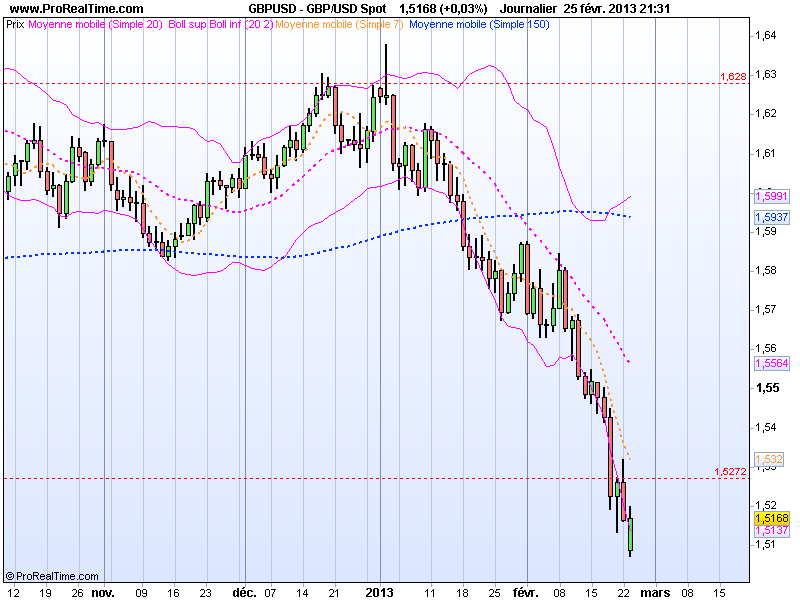Screen dimensions: 800x600
Task: Click the red 1,5272 support level label
Action: pos(731,471)
